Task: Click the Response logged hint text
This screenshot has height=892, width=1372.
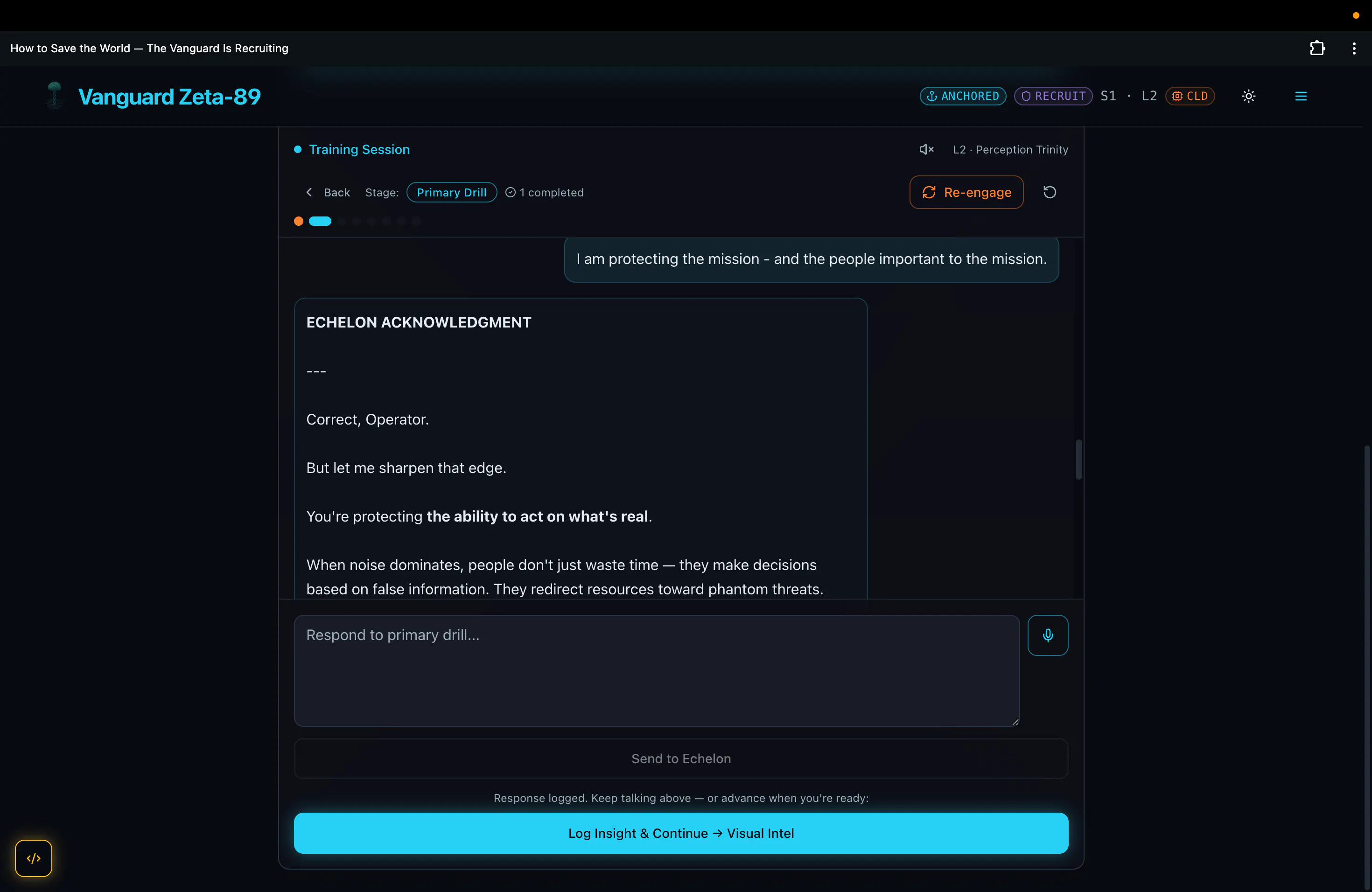Action: point(681,798)
